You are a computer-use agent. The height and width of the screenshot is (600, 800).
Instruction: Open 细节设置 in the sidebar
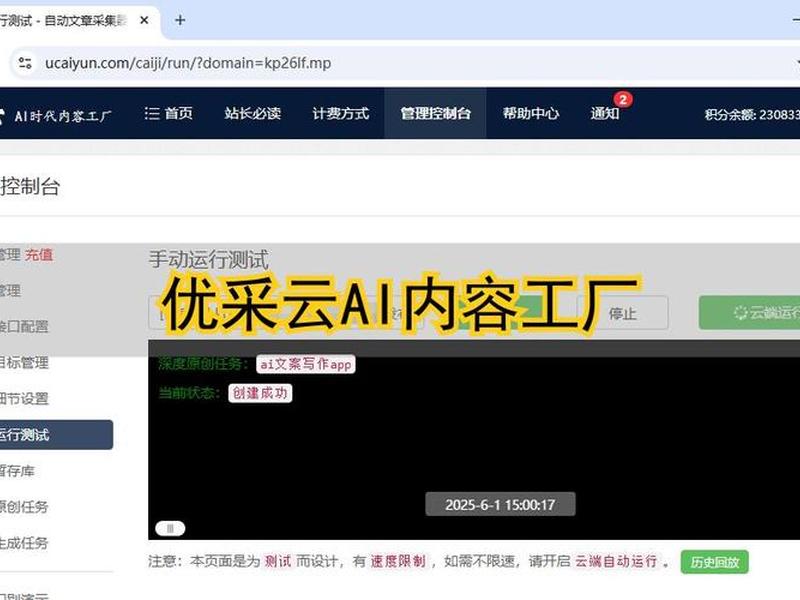click(x=24, y=398)
